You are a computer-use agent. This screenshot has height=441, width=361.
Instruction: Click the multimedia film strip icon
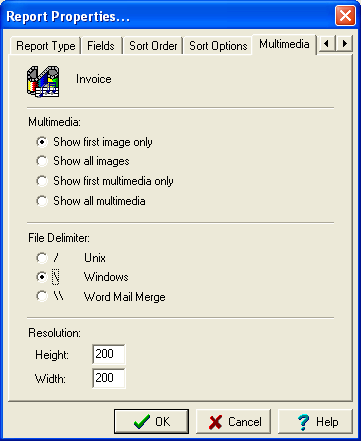43,81
